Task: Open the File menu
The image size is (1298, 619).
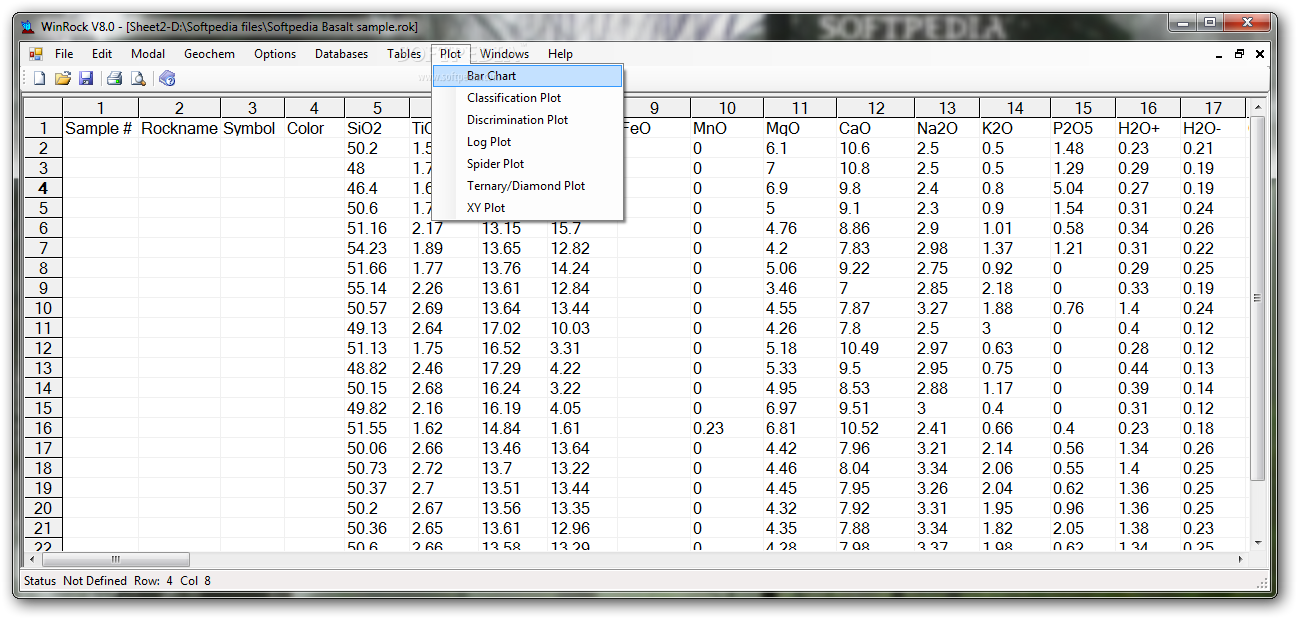Action: [x=64, y=54]
